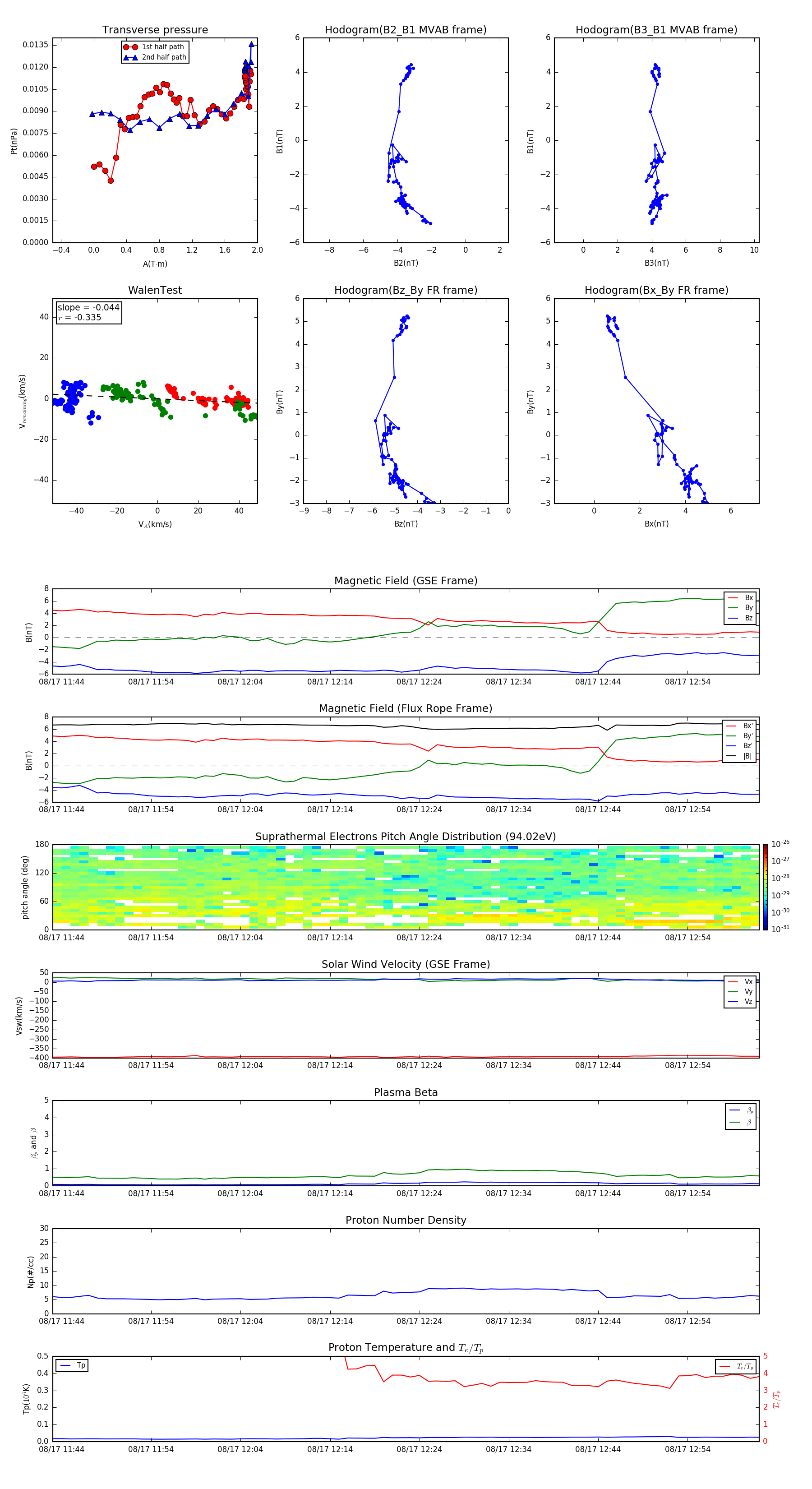
Task: Select the β entry in Plasma Beta legend
Action: coord(741,1123)
